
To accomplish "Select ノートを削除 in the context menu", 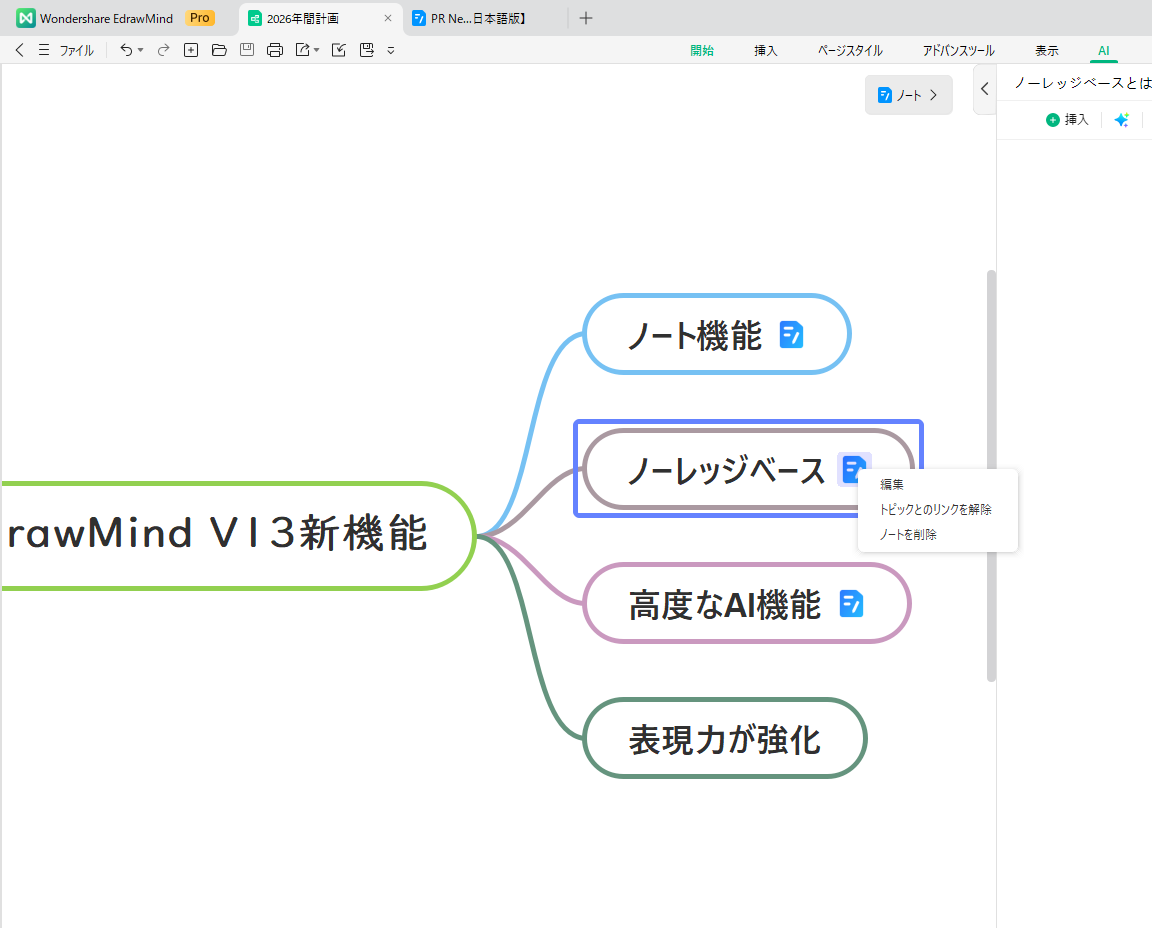I will tap(904, 534).
